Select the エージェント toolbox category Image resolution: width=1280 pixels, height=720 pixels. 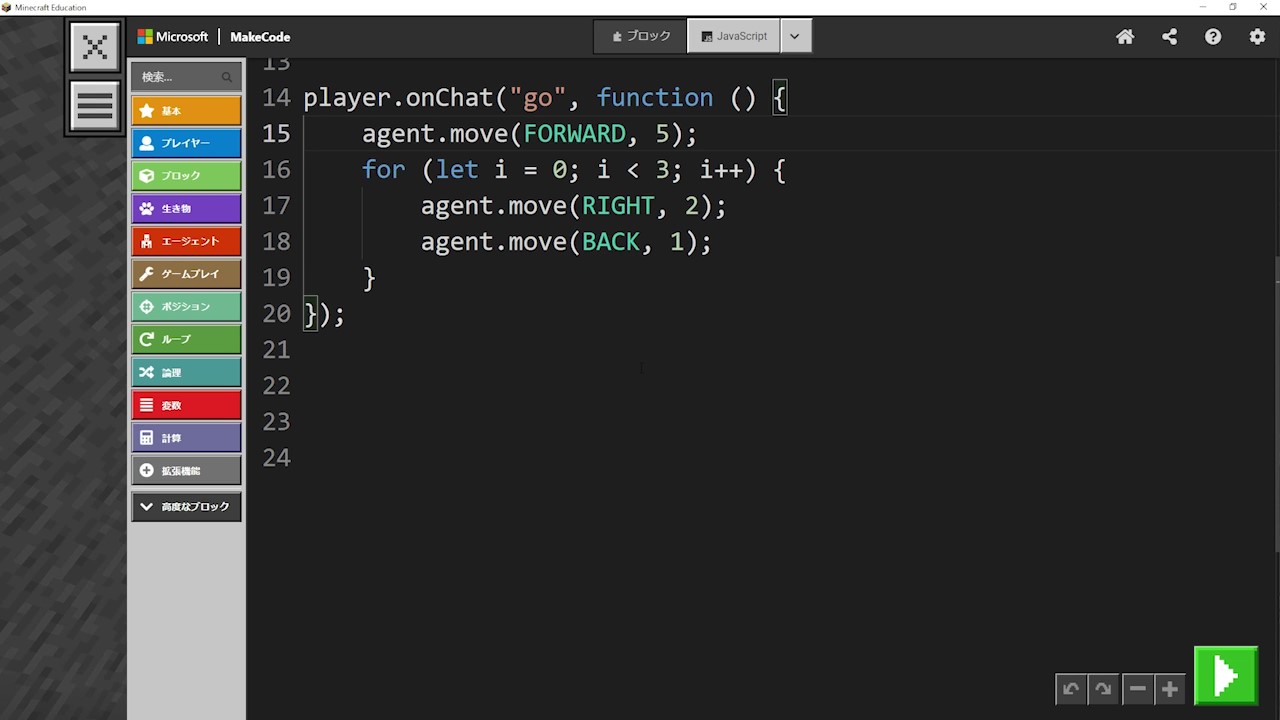[x=186, y=241]
